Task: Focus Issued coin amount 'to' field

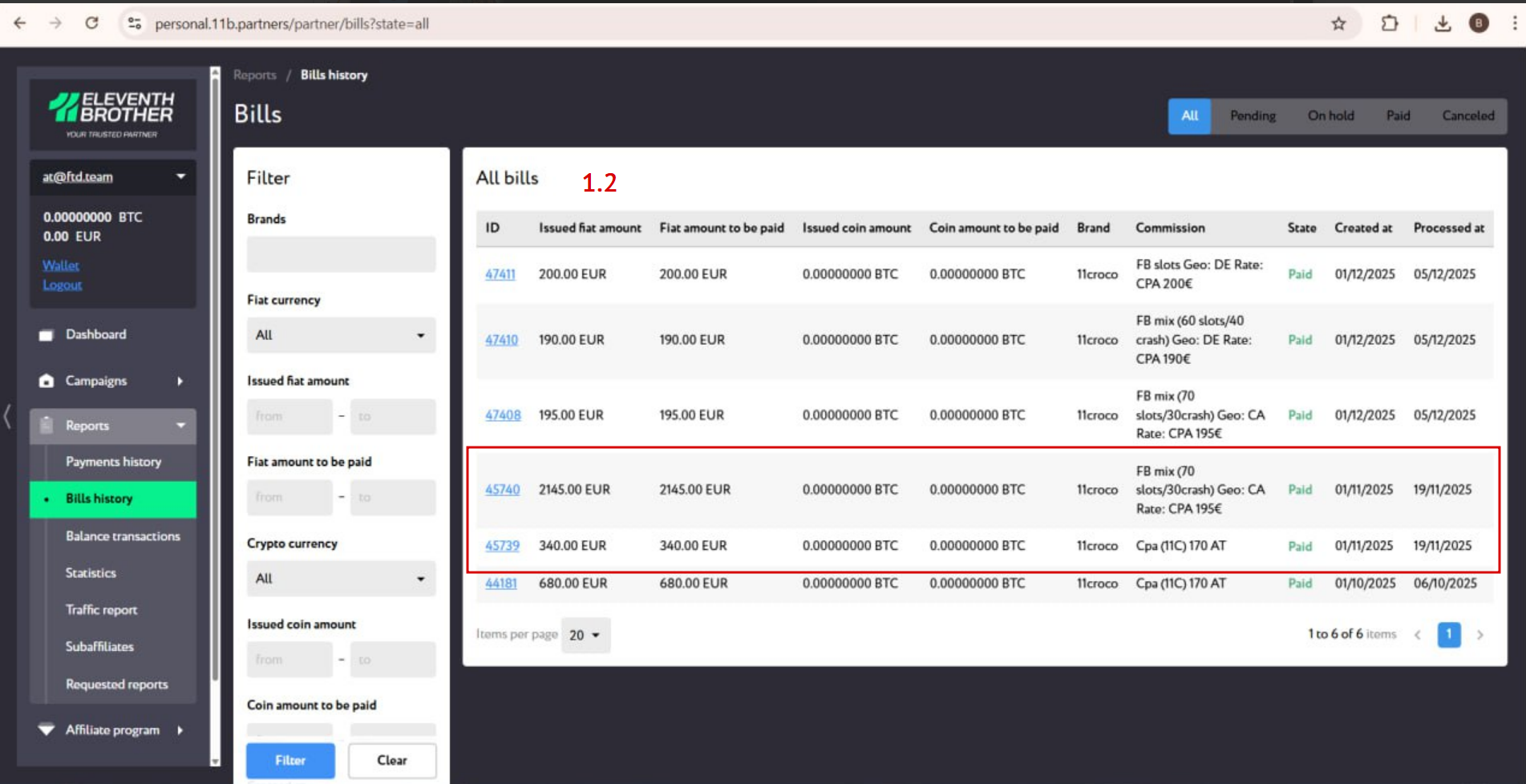Action: (393, 660)
